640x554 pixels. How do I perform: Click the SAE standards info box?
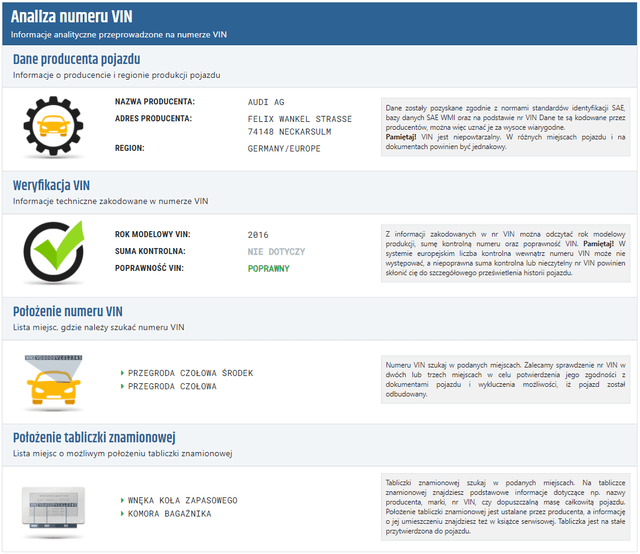click(x=505, y=127)
